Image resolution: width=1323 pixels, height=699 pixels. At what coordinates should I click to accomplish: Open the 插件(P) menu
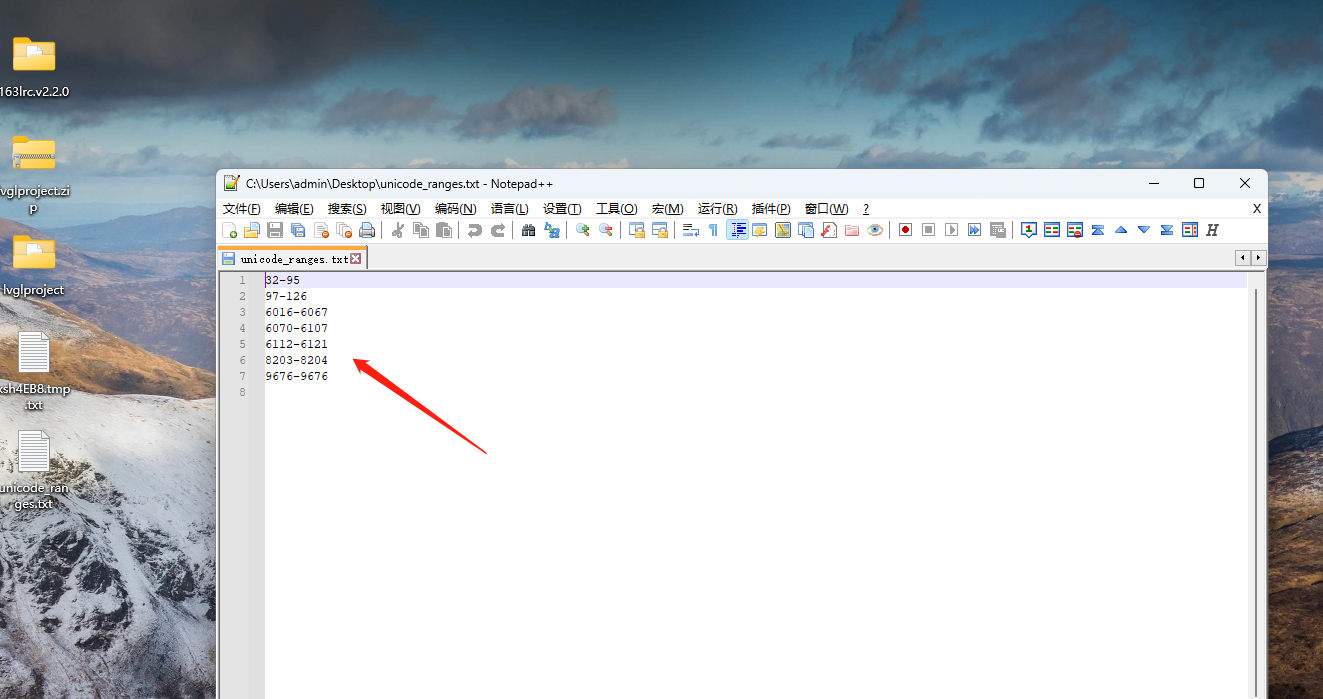771,208
